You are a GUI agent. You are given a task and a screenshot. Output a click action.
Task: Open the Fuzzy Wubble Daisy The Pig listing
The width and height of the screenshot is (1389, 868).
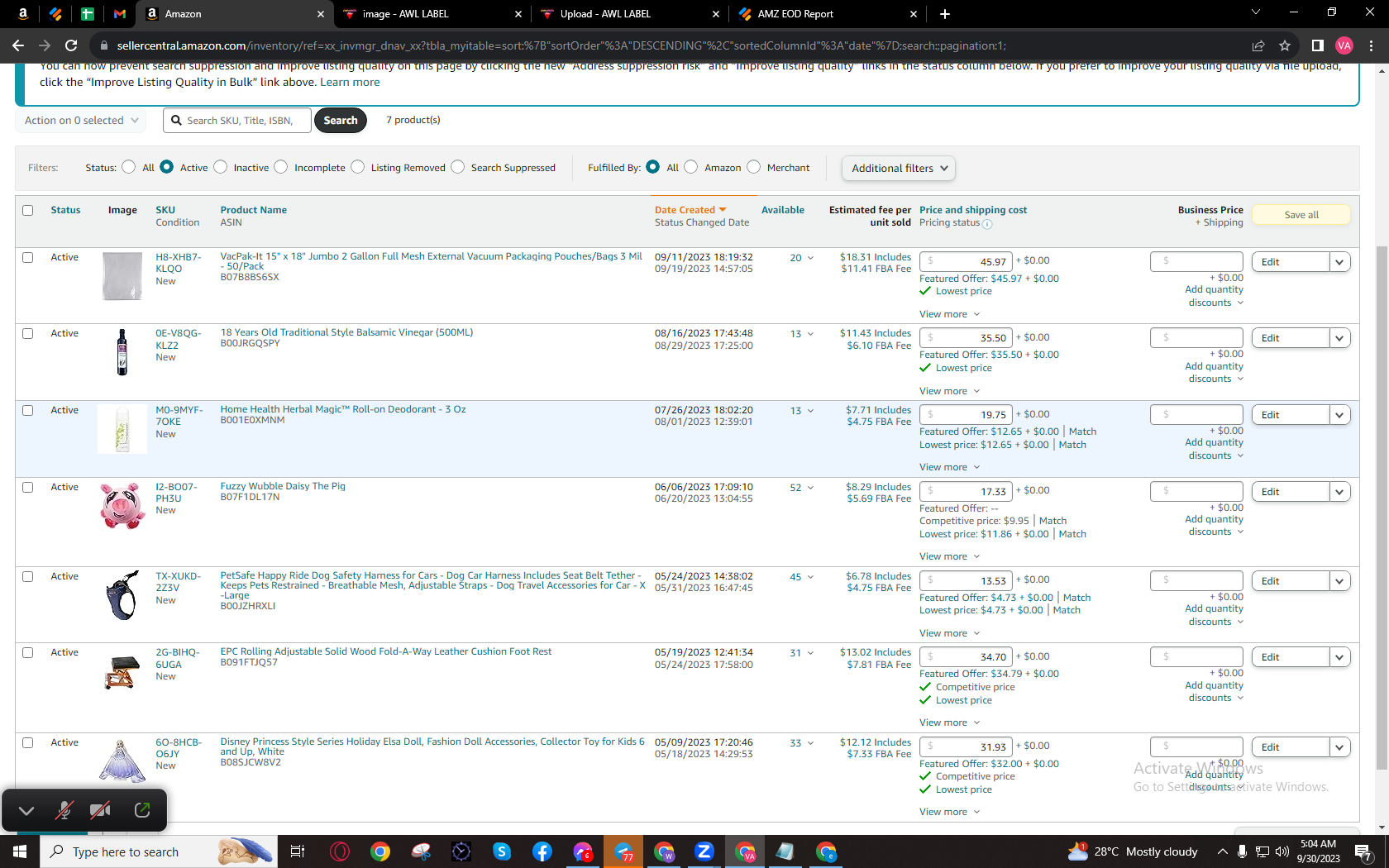pyautogui.click(x=283, y=486)
